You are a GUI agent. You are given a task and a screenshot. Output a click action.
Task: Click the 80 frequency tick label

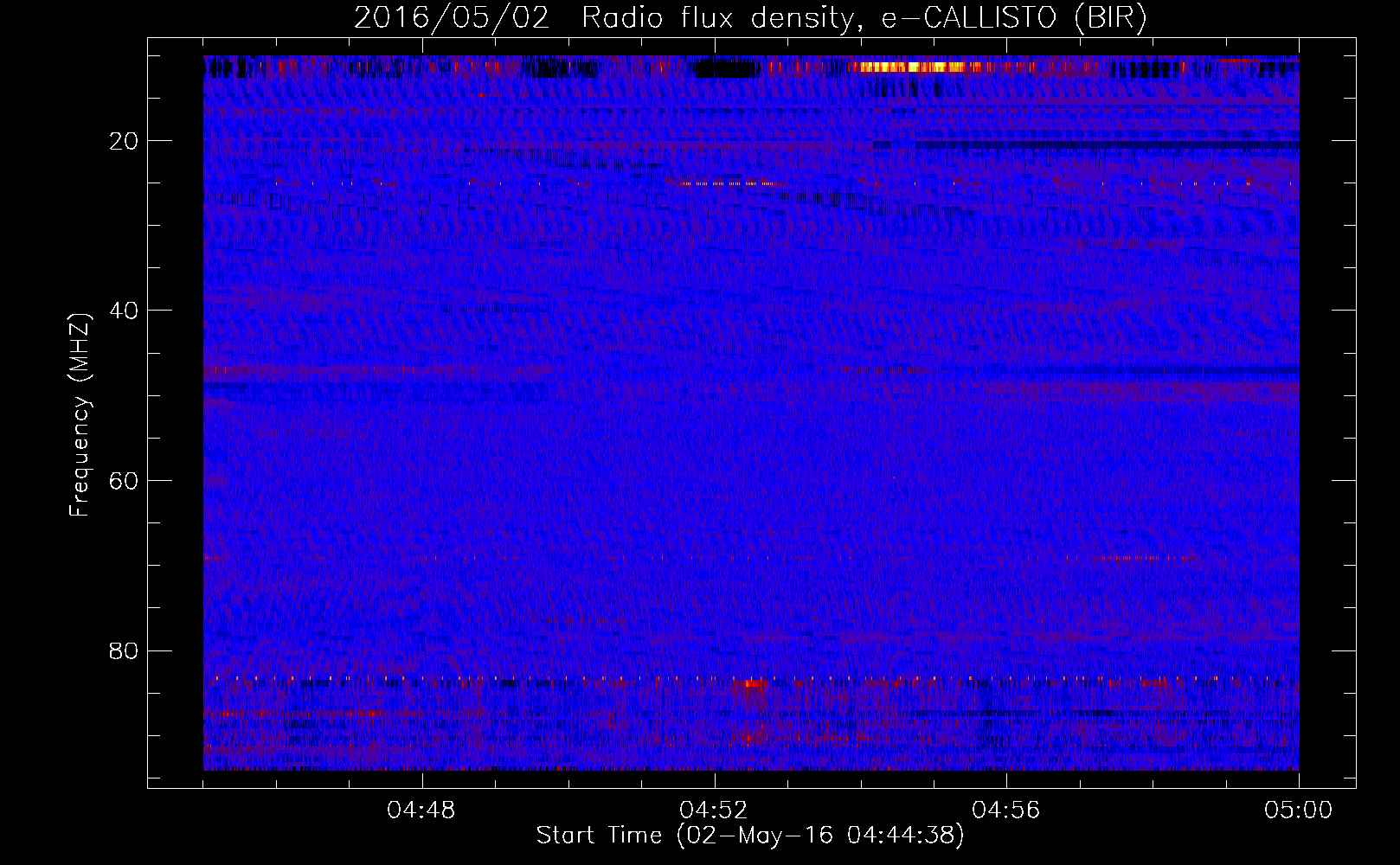tap(125, 650)
